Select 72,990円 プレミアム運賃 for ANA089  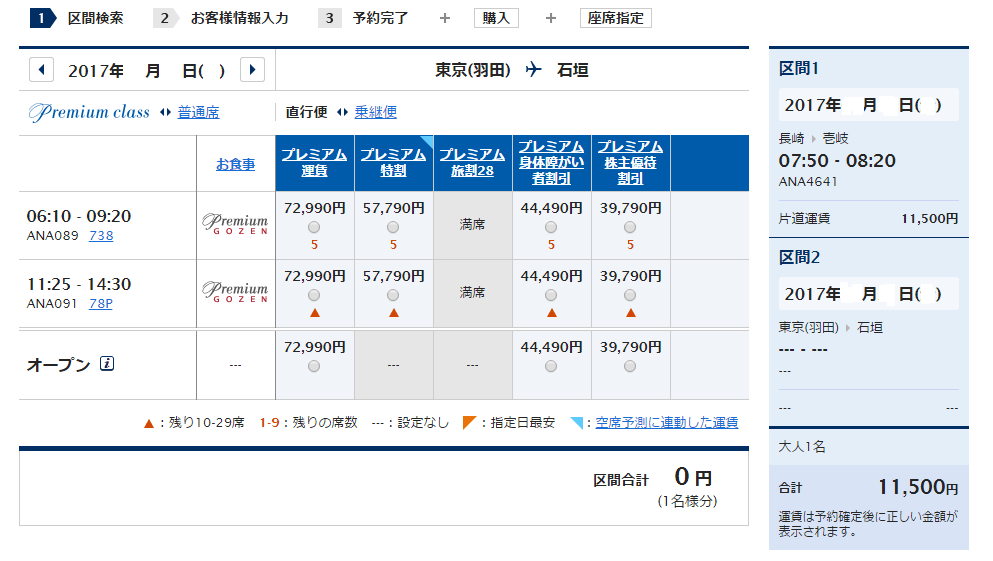tap(314, 227)
